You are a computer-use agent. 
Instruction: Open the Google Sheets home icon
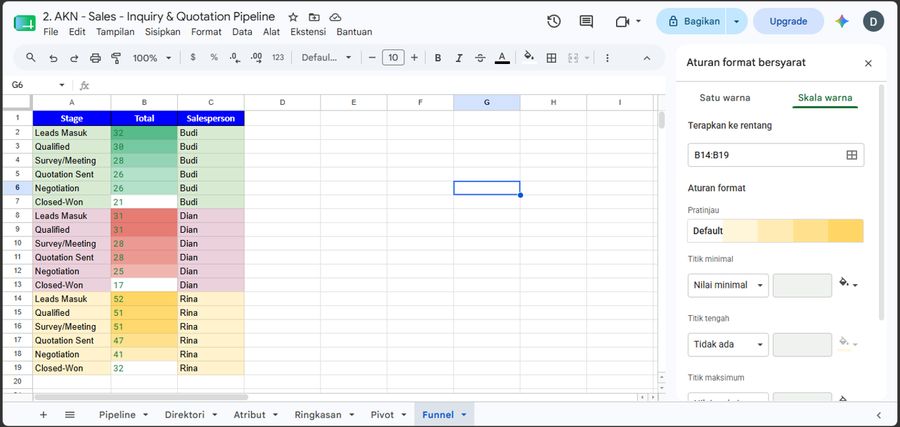point(25,24)
